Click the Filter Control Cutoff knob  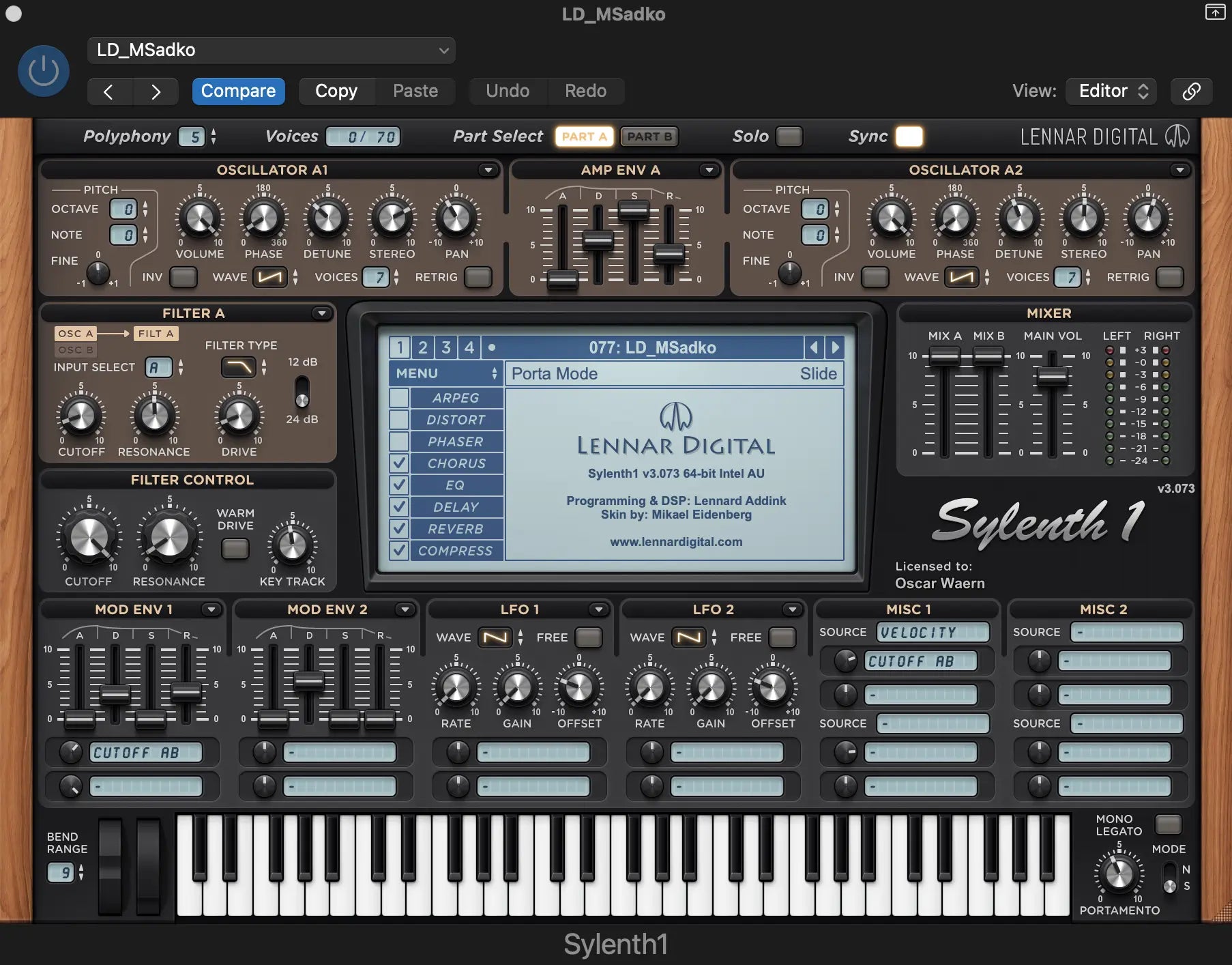point(89,538)
